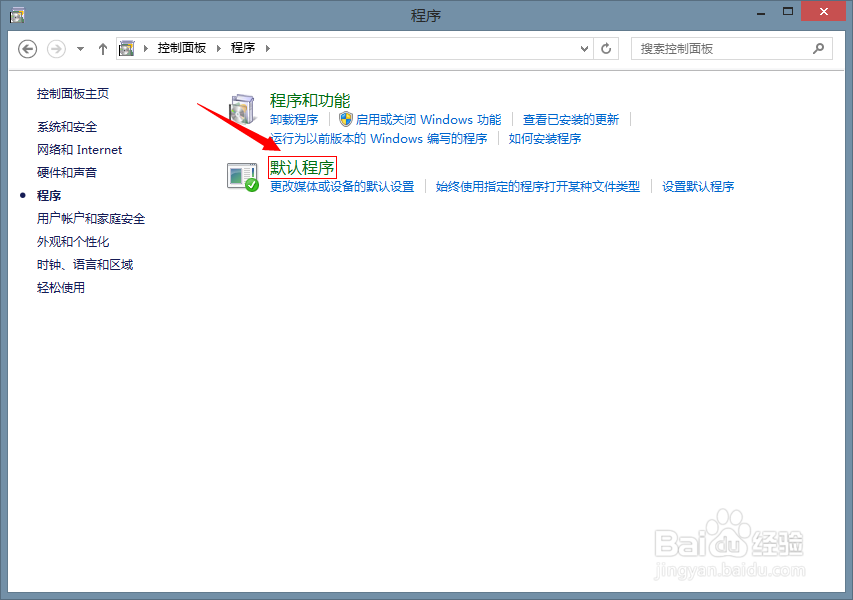Click 设置默认程序 link
This screenshot has height=600, width=853.
(x=698, y=187)
